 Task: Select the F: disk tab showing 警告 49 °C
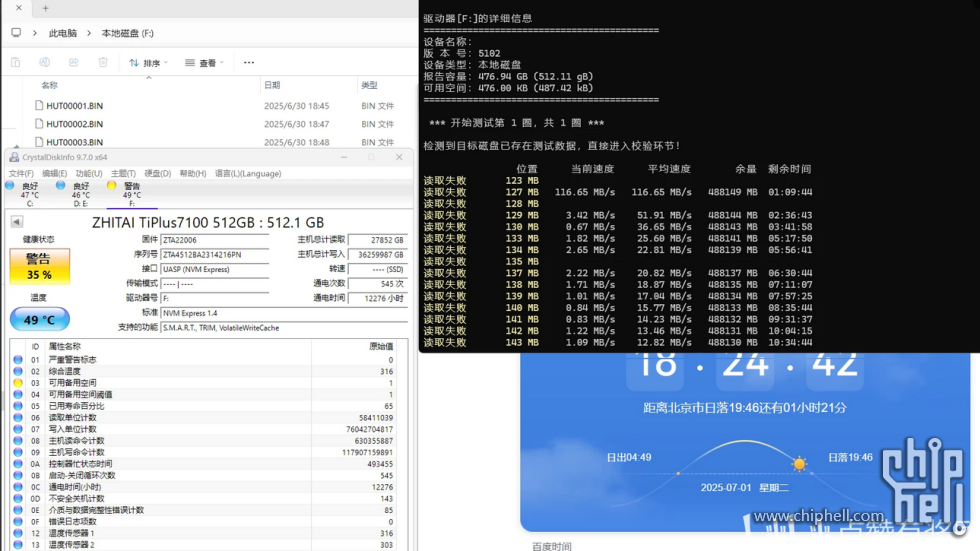[131, 194]
